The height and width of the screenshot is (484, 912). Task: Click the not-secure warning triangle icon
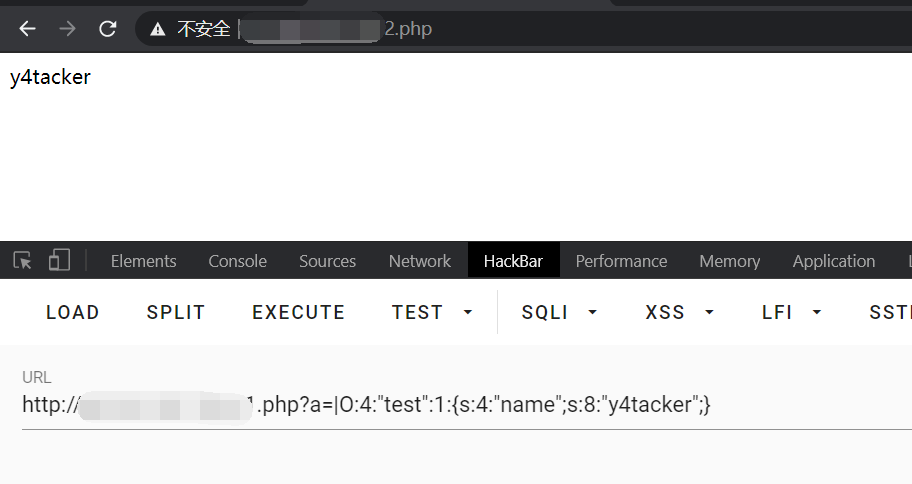[x=157, y=29]
